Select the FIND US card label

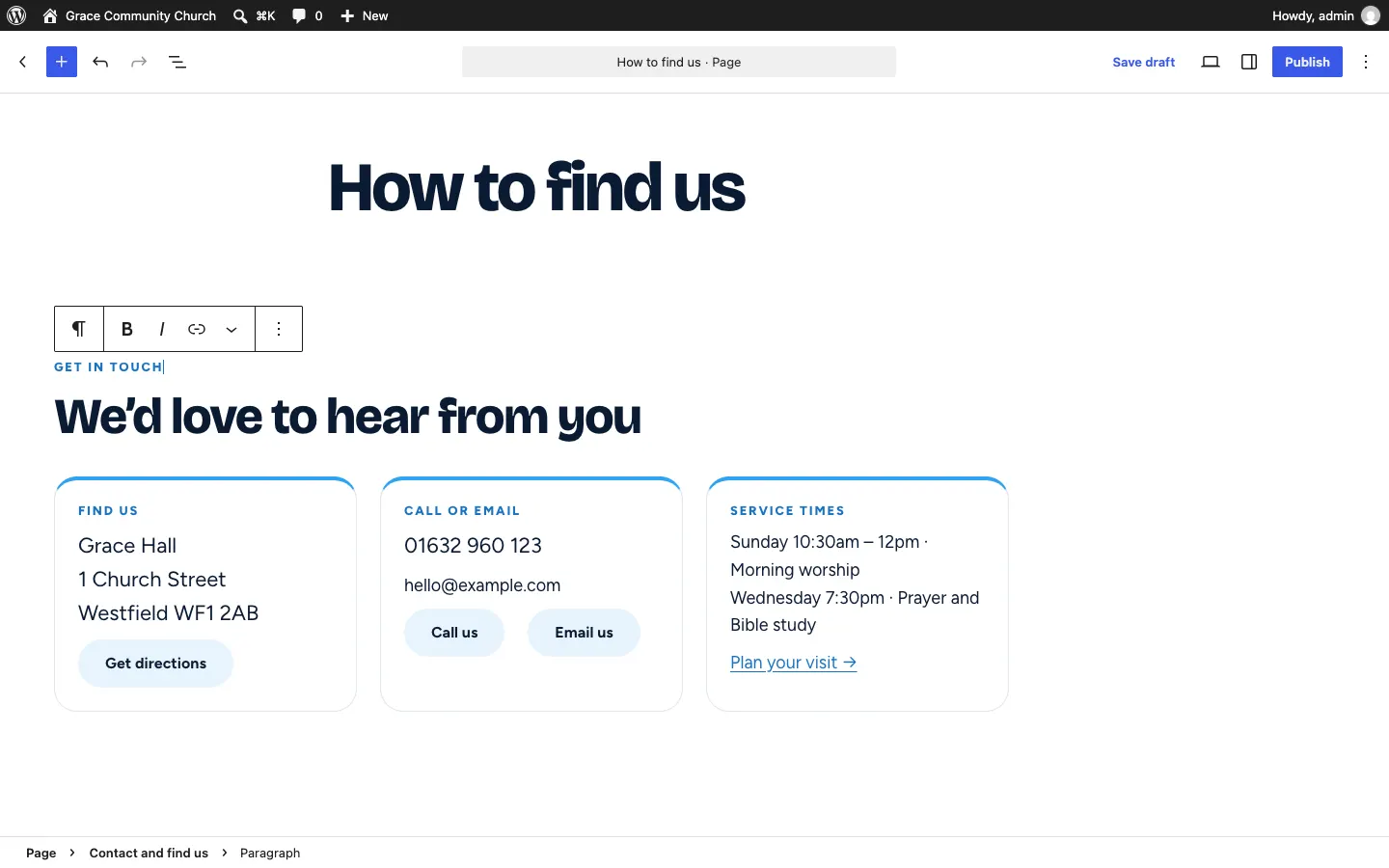pyautogui.click(x=108, y=511)
